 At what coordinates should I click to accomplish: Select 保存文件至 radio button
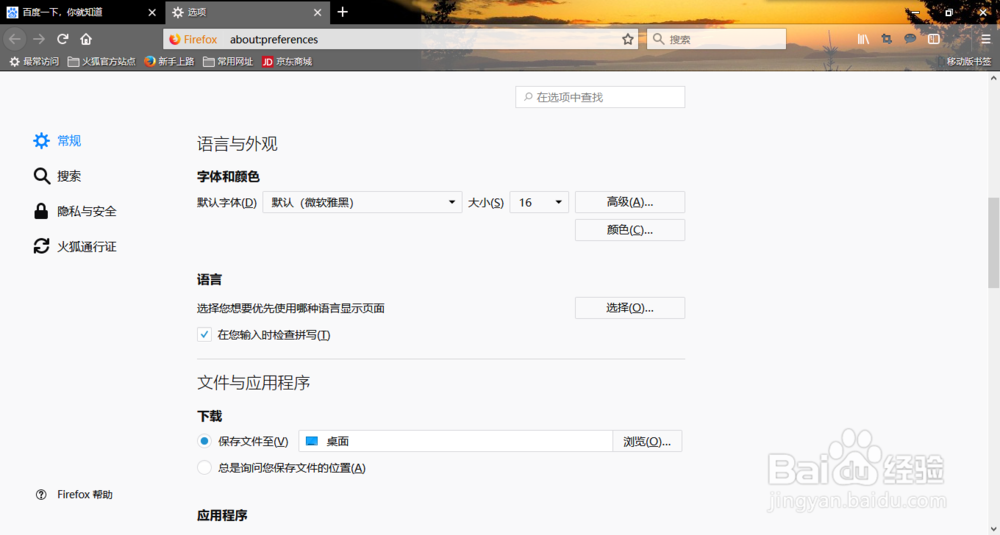[204, 441]
